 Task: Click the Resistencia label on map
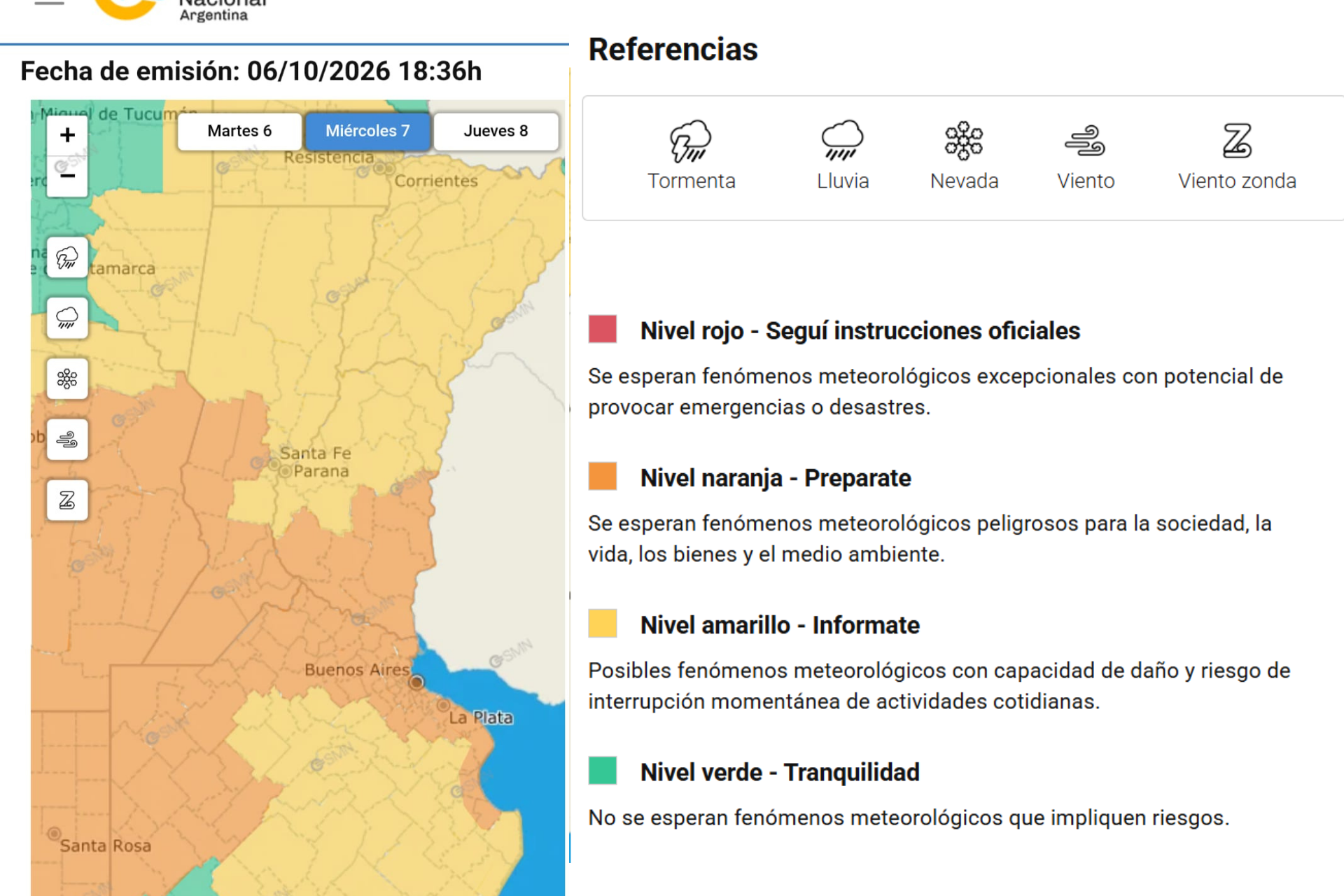pyautogui.click(x=329, y=157)
